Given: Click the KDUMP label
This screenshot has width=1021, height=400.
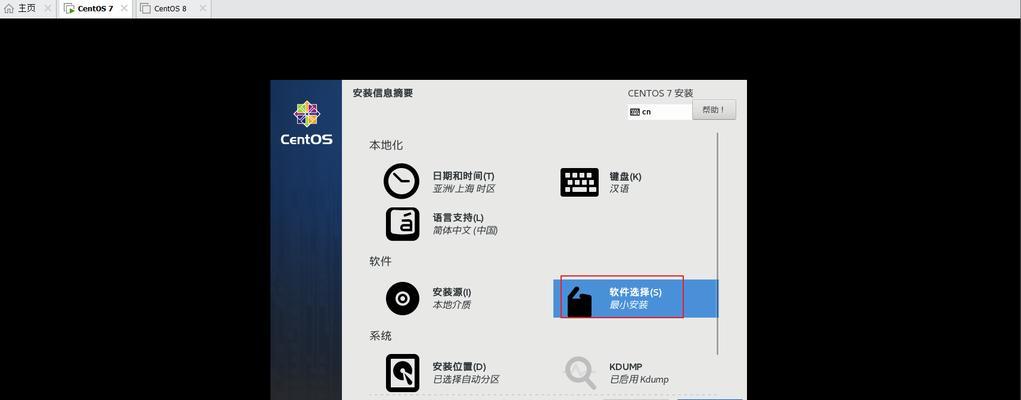Looking at the screenshot, I should [x=626, y=367].
